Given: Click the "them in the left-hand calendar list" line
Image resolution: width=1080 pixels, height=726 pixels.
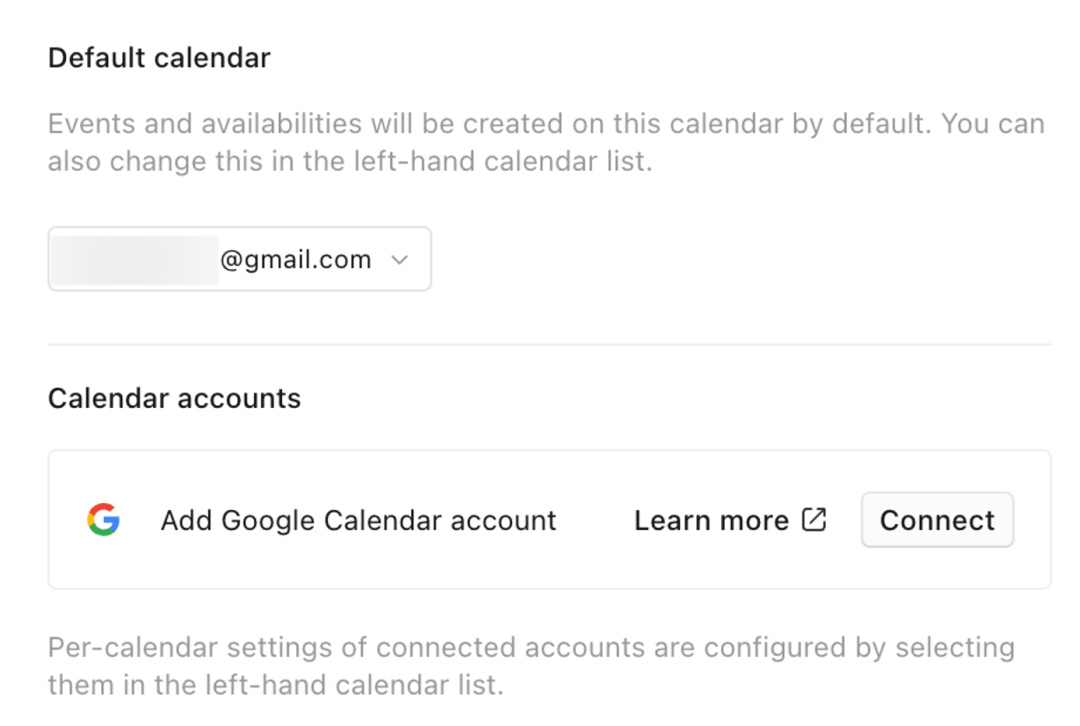Looking at the screenshot, I should [x=273, y=685].
